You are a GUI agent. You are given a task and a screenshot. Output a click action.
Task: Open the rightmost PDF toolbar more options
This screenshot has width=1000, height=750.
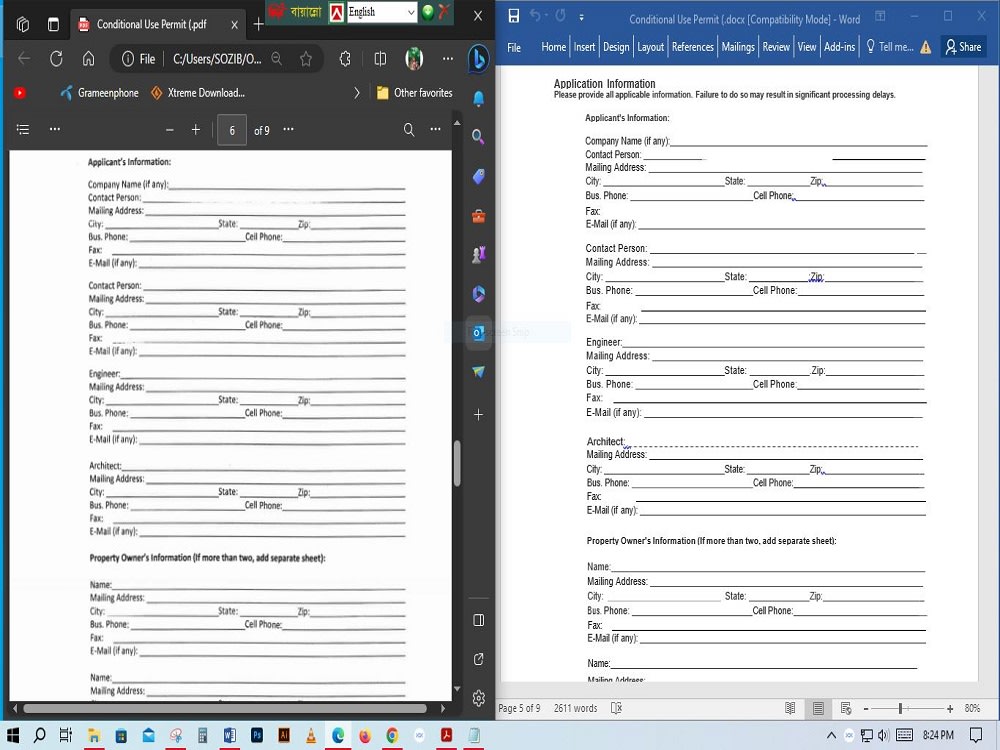[x=436, y=129]
